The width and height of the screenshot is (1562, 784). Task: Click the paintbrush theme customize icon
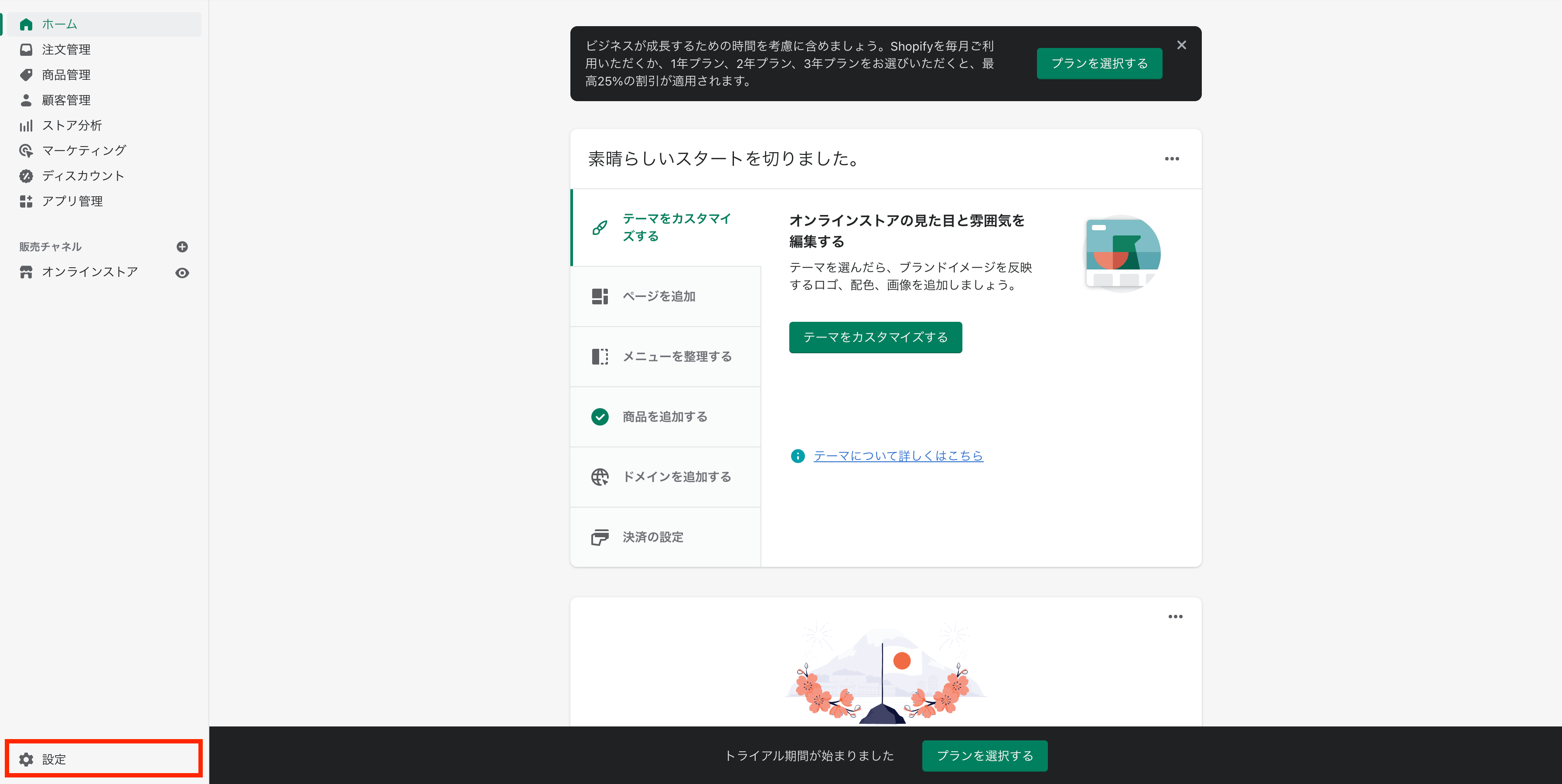(600, 228)
